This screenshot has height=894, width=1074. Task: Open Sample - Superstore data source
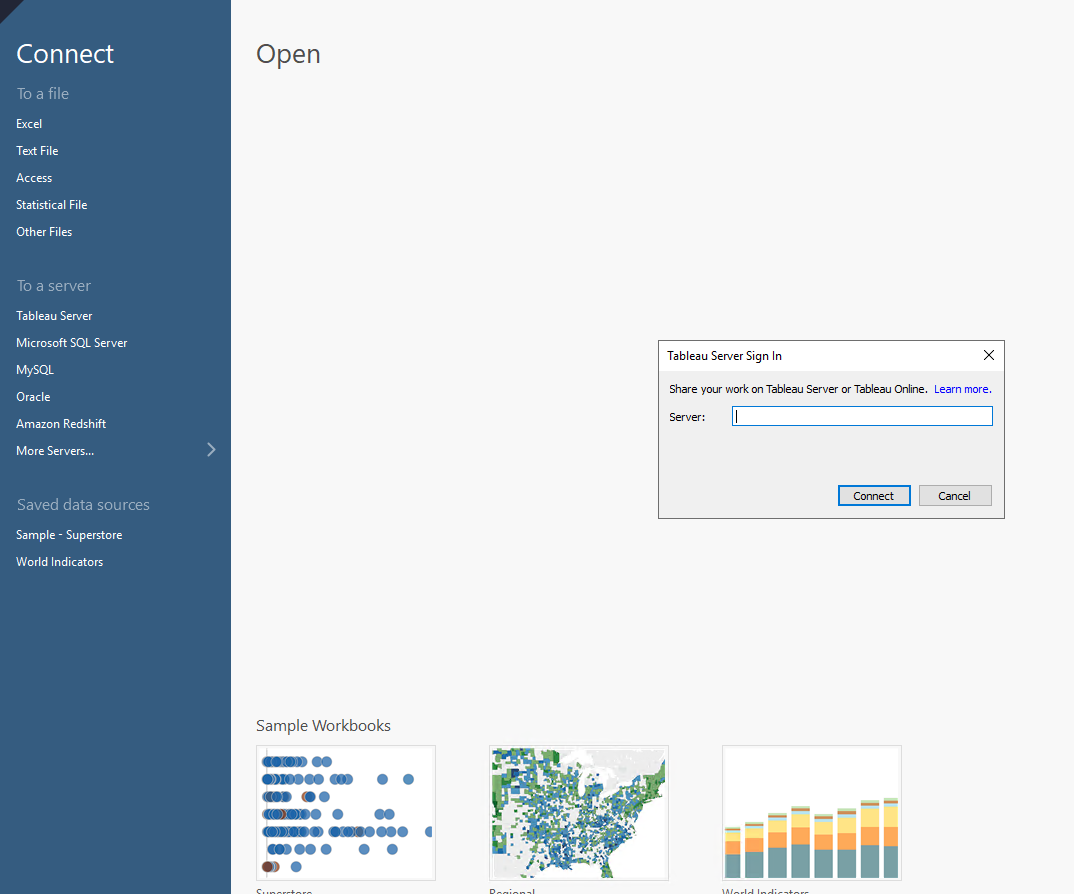(69, 535)
